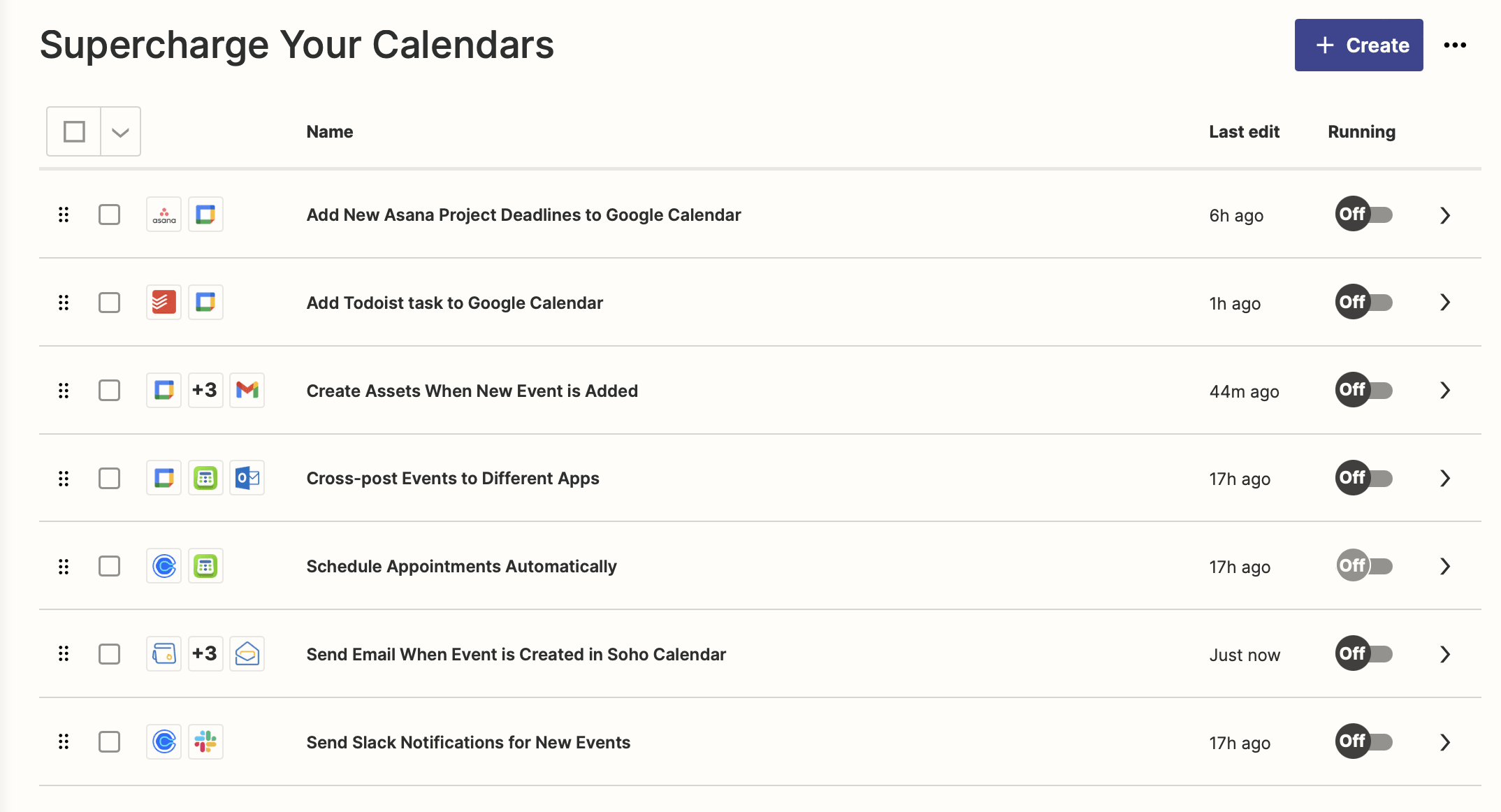This screenshot has height=812, width=1501.
Task: Sort by the Last edit column header
Action: [1244, 131]
